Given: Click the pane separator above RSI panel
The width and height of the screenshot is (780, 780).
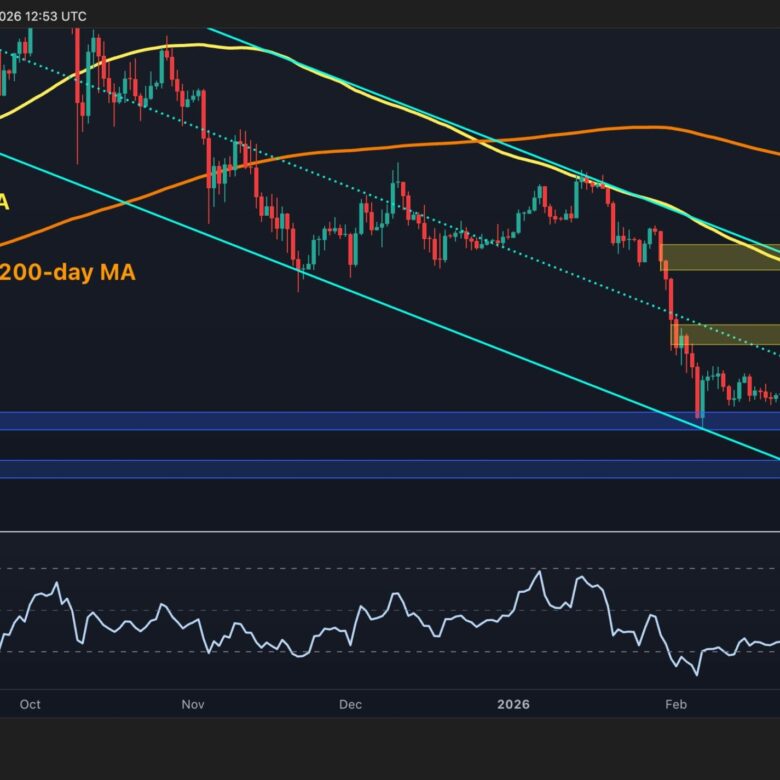Looking at the screenshot, I should 390,532.
